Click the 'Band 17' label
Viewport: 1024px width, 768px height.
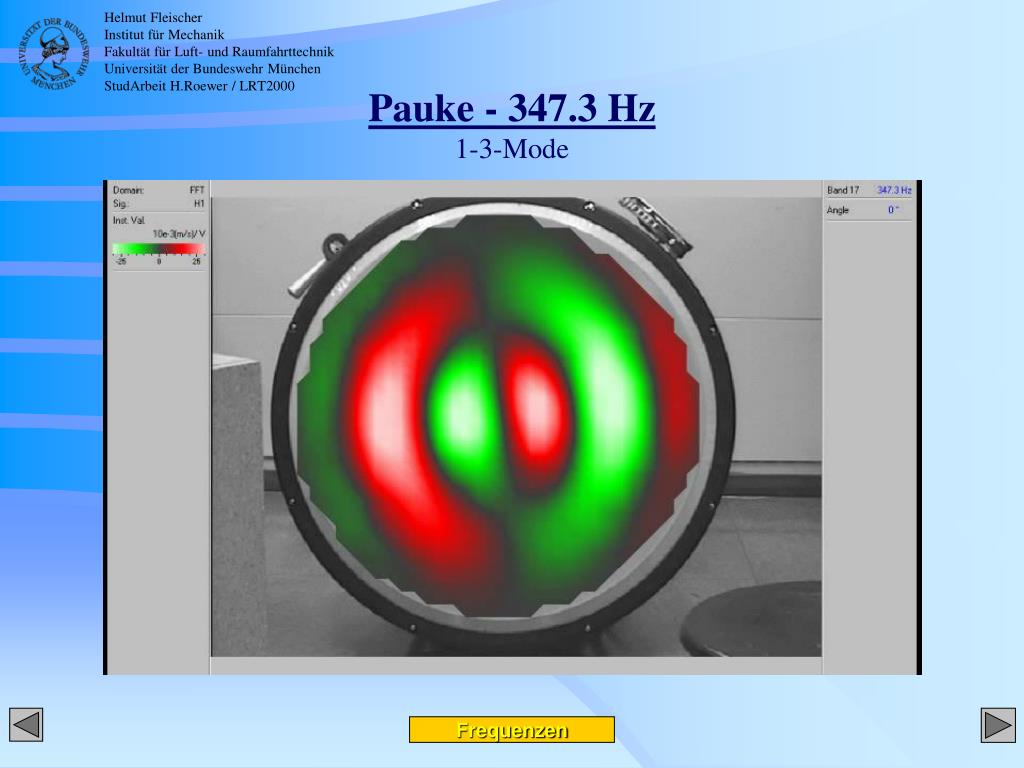click(843, 190)
